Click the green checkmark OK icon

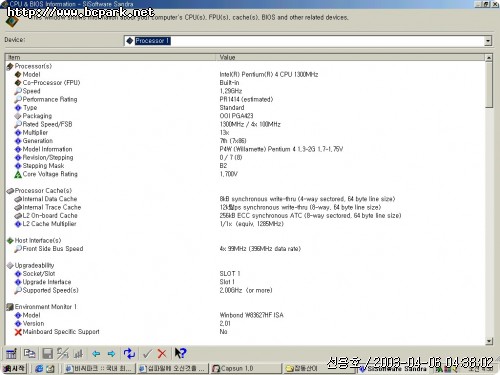[x=147, y=353]
